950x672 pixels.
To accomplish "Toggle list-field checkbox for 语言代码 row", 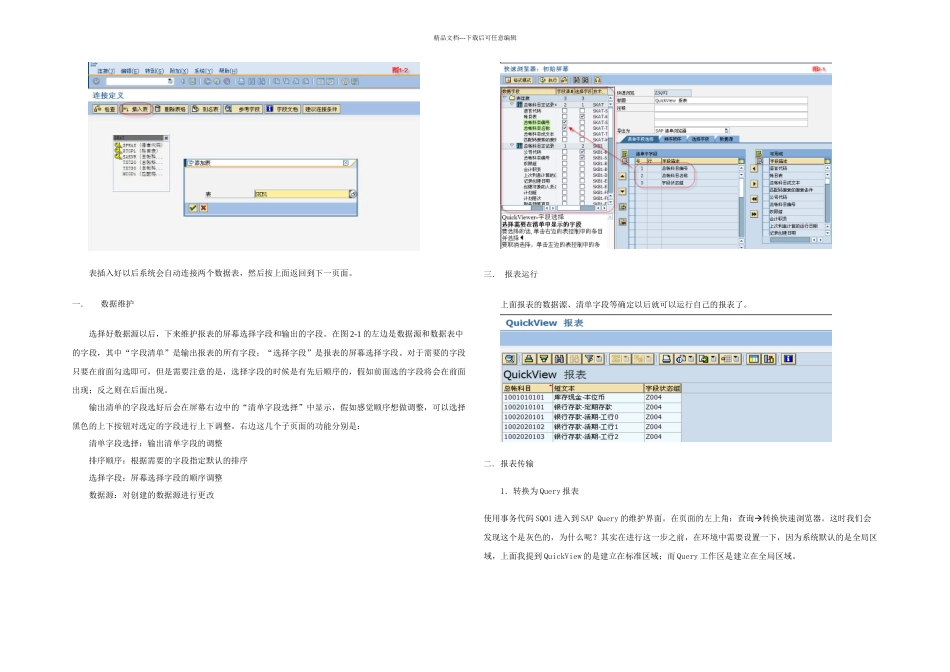I will pos(565,111).
